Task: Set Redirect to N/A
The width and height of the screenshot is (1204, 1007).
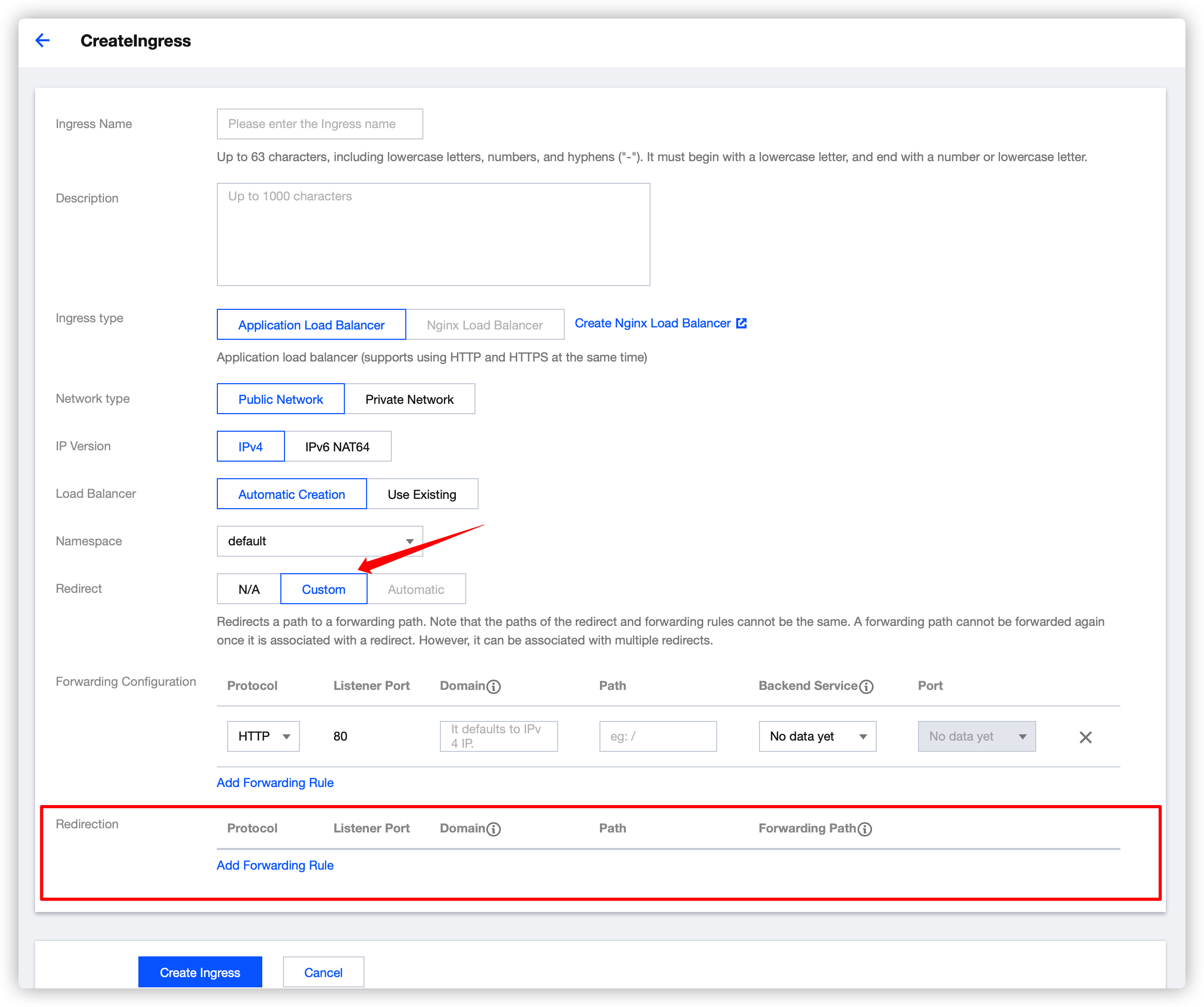Action: pyautogui.click(x=249, y=590)
